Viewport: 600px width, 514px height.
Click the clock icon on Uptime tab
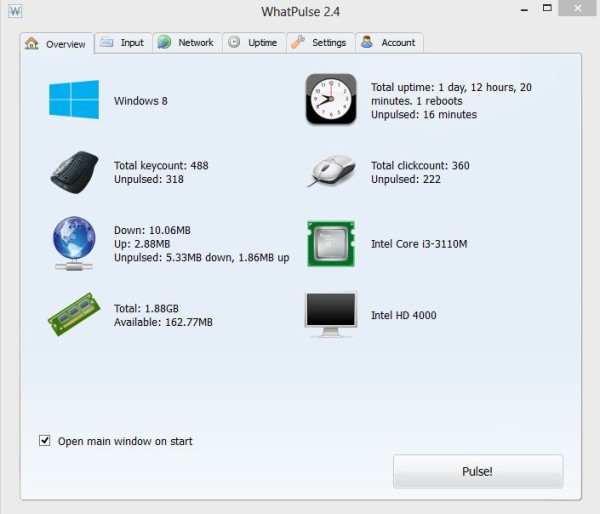[x=234, y=42]
